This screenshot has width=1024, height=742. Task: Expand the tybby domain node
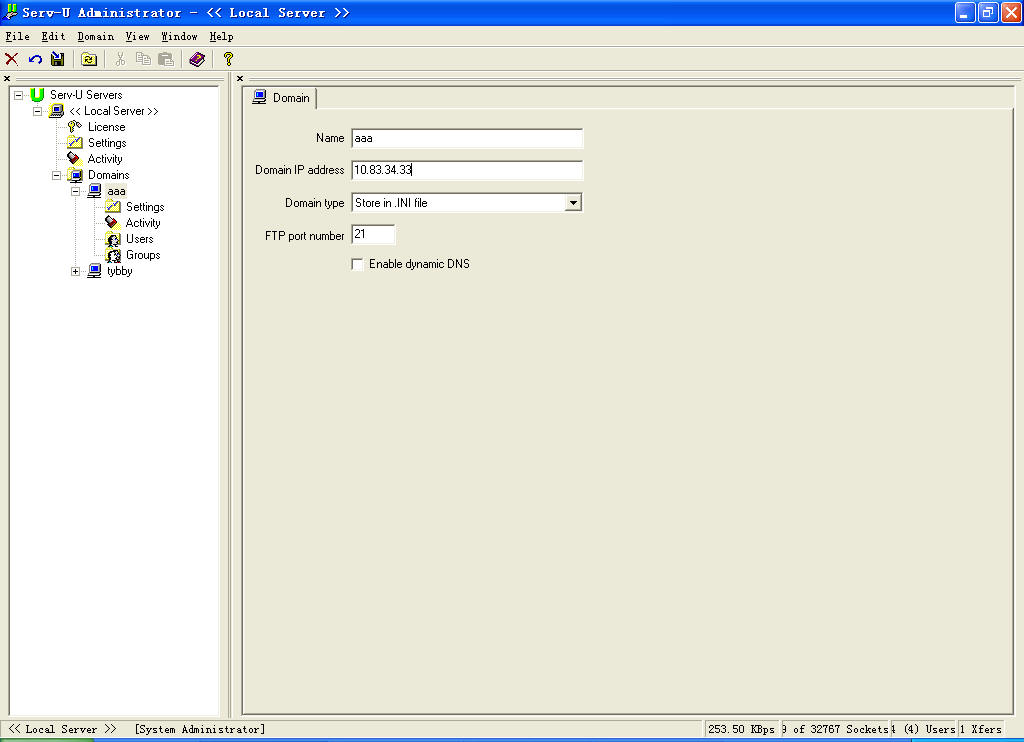click(x=76, y=271)
